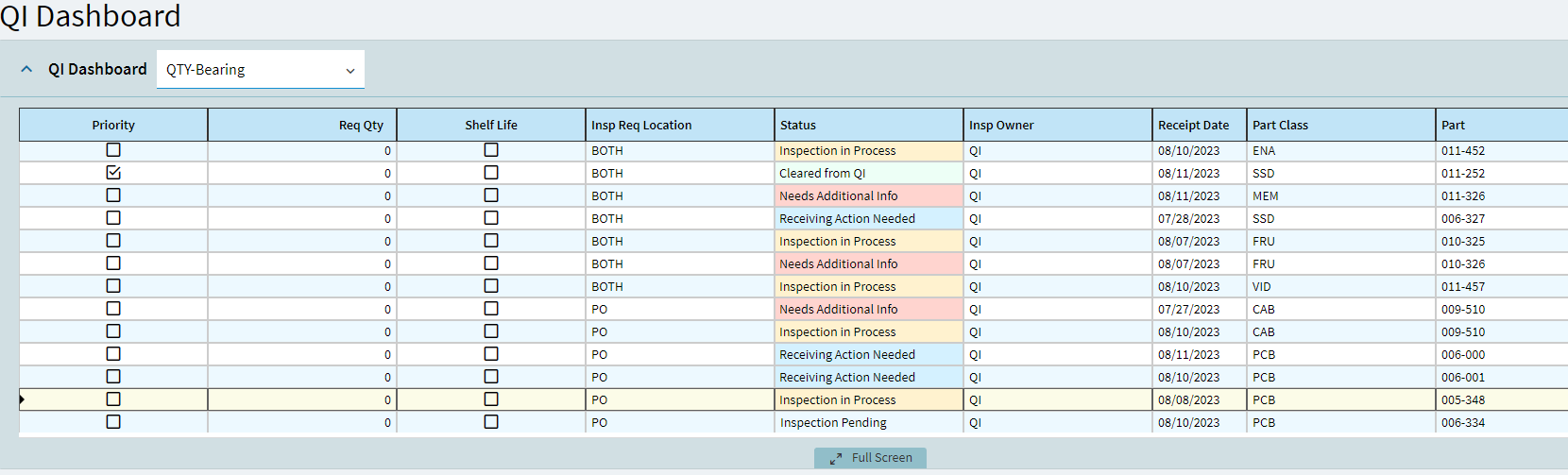Uncheck Priority for part 011-252
Screen dimensions: 1568x475
point(113,173)
